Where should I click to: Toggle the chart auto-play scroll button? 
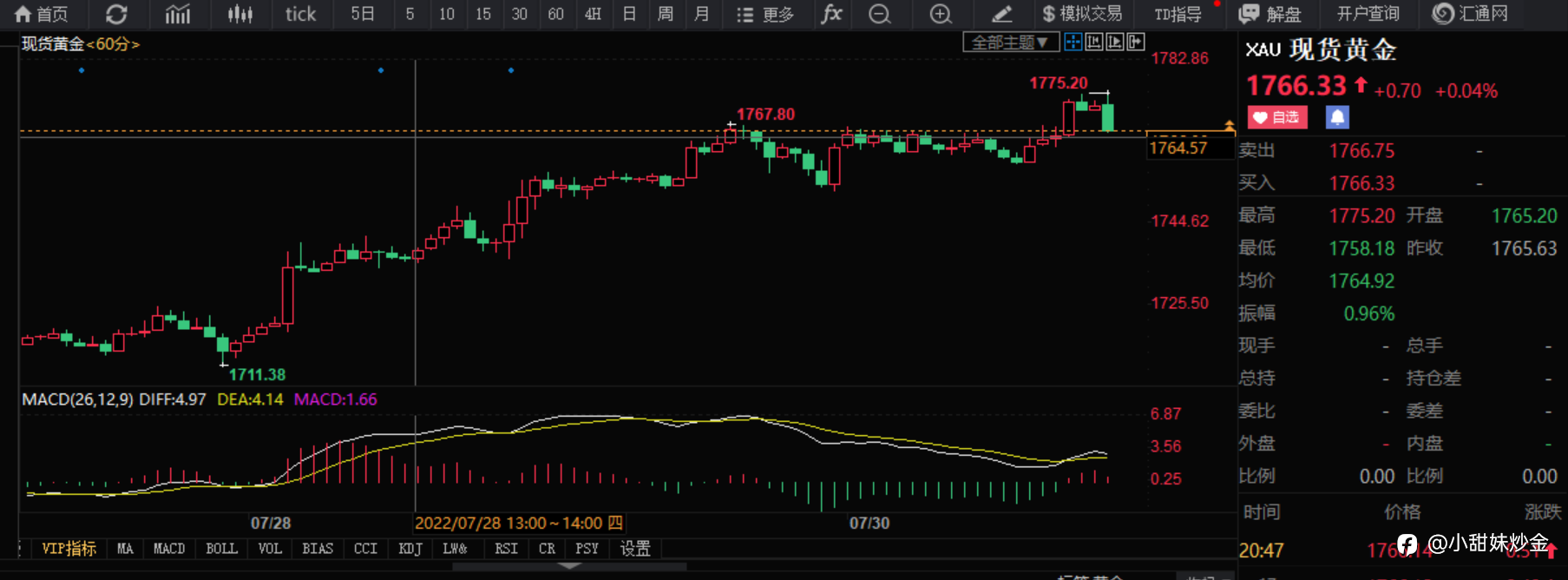coord(1115,42)
